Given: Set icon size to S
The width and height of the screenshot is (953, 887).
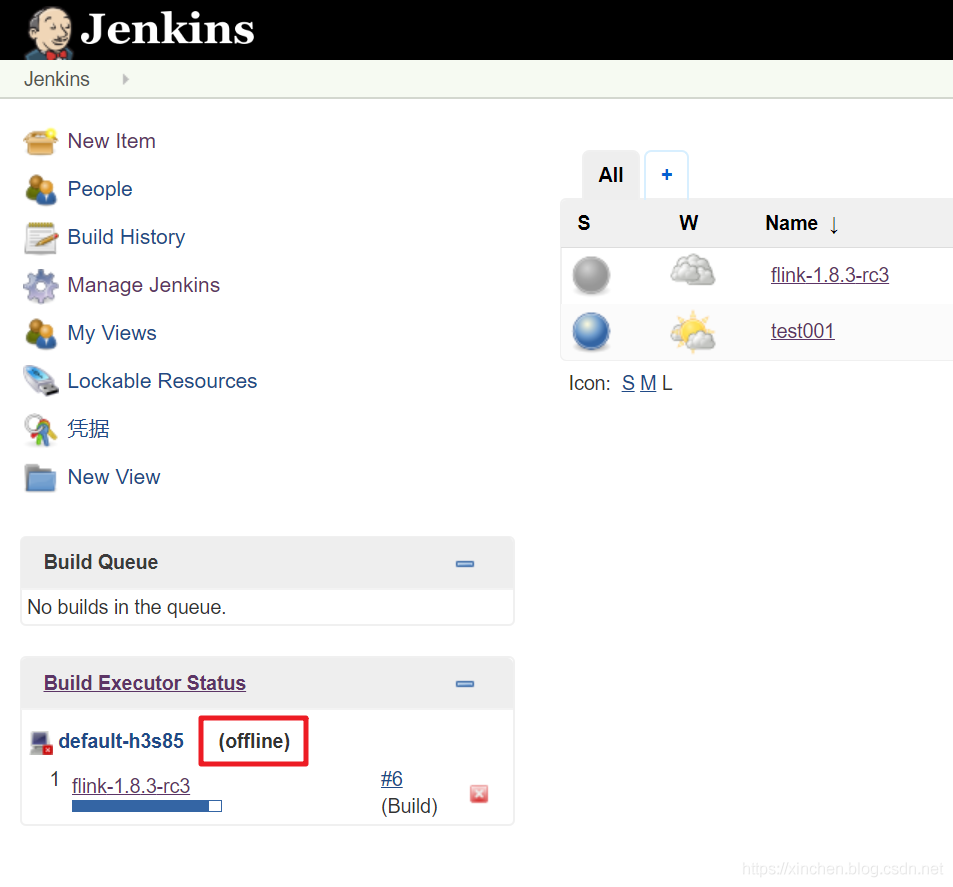Looking at the screenshot, I should click(628, 383).
